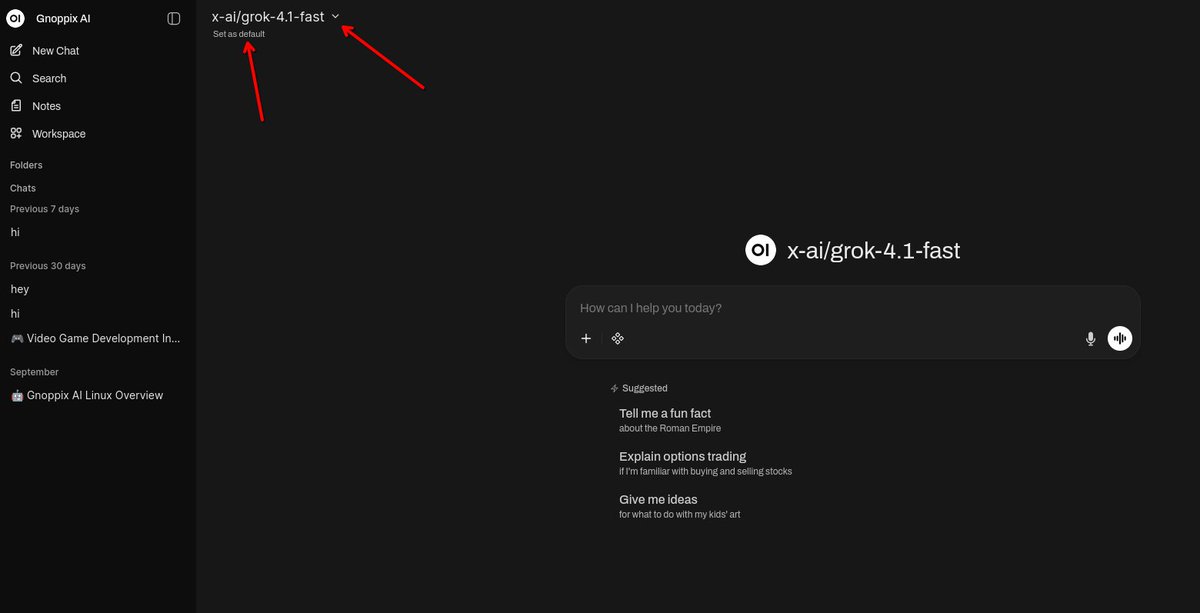Select the Tell me a fun fact suggestion
1200x613 pixels.
point(664,413)
